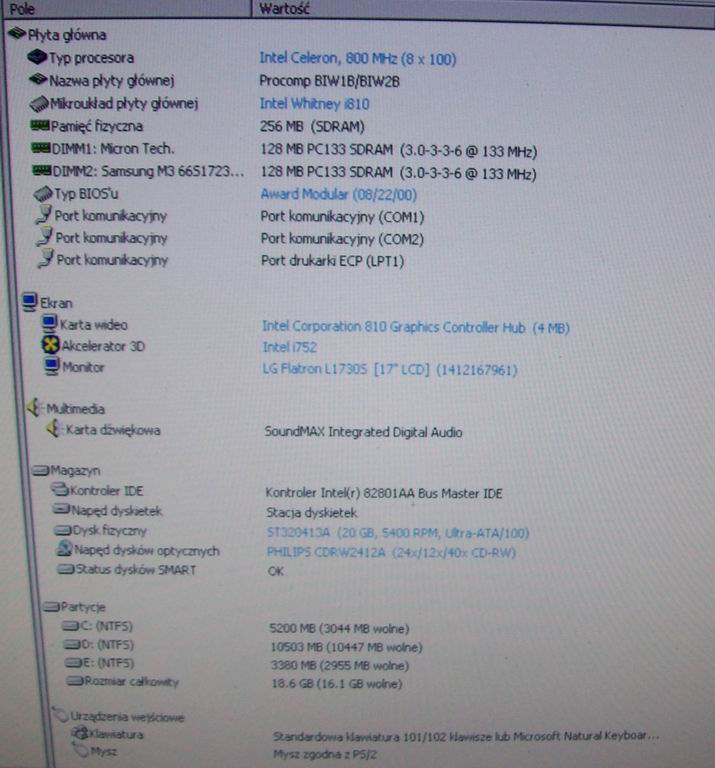Click the Multimedia speaker icon
Screen dimensions: 715x768
pos(35,408)
